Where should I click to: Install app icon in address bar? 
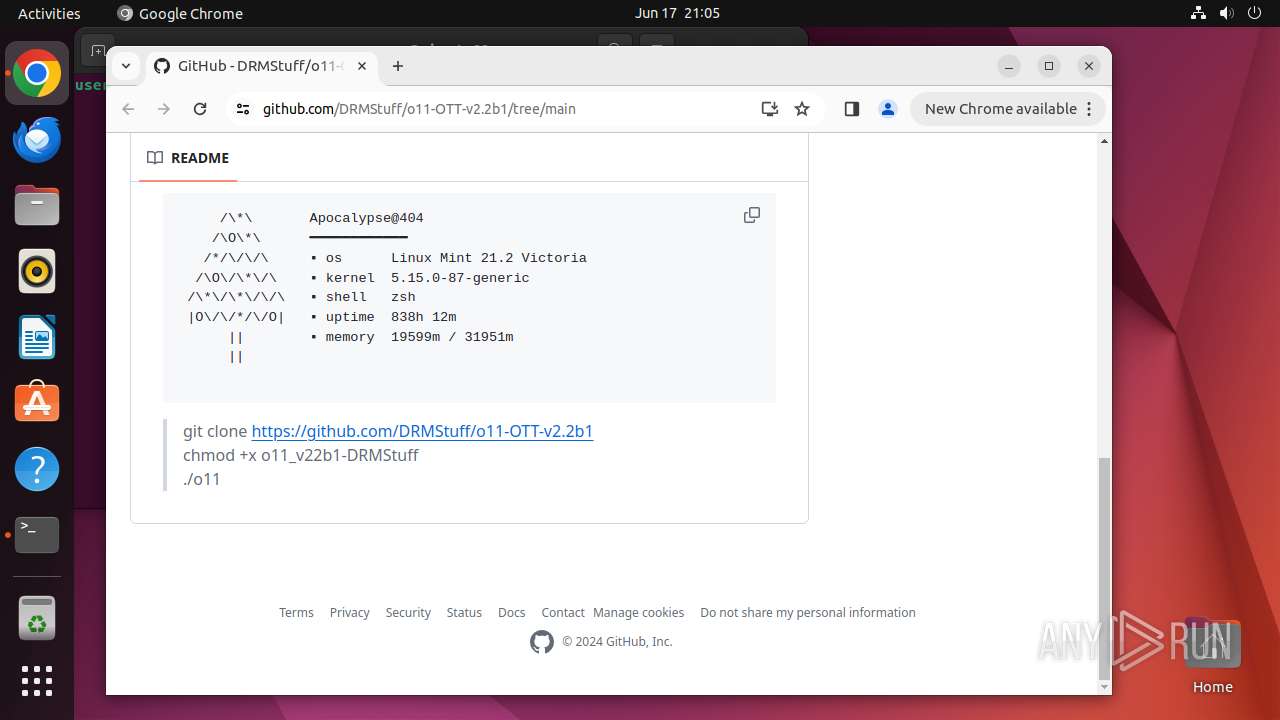tap(769, 109)
